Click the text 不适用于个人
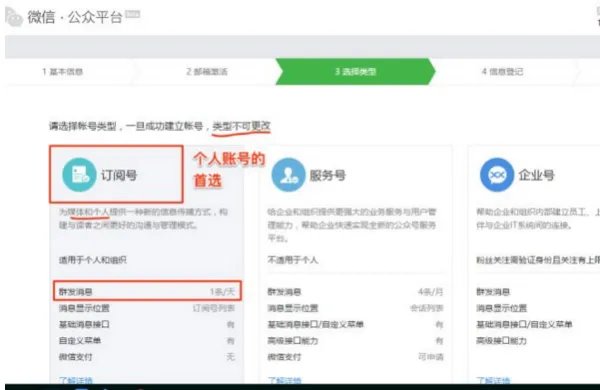The width and height of the screenshot is (600, 390). (292, 260)
